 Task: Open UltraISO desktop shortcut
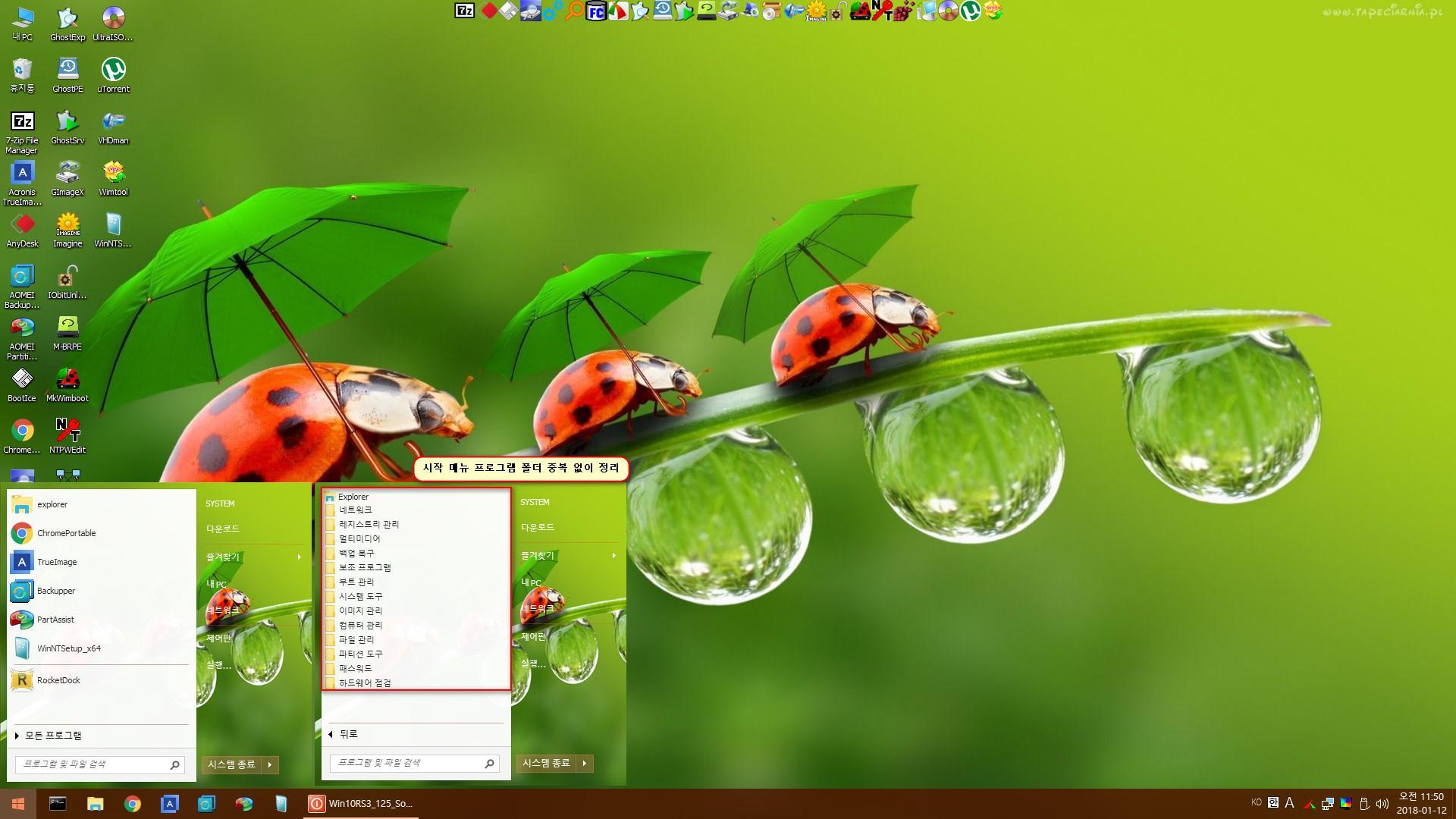[113, 24]
